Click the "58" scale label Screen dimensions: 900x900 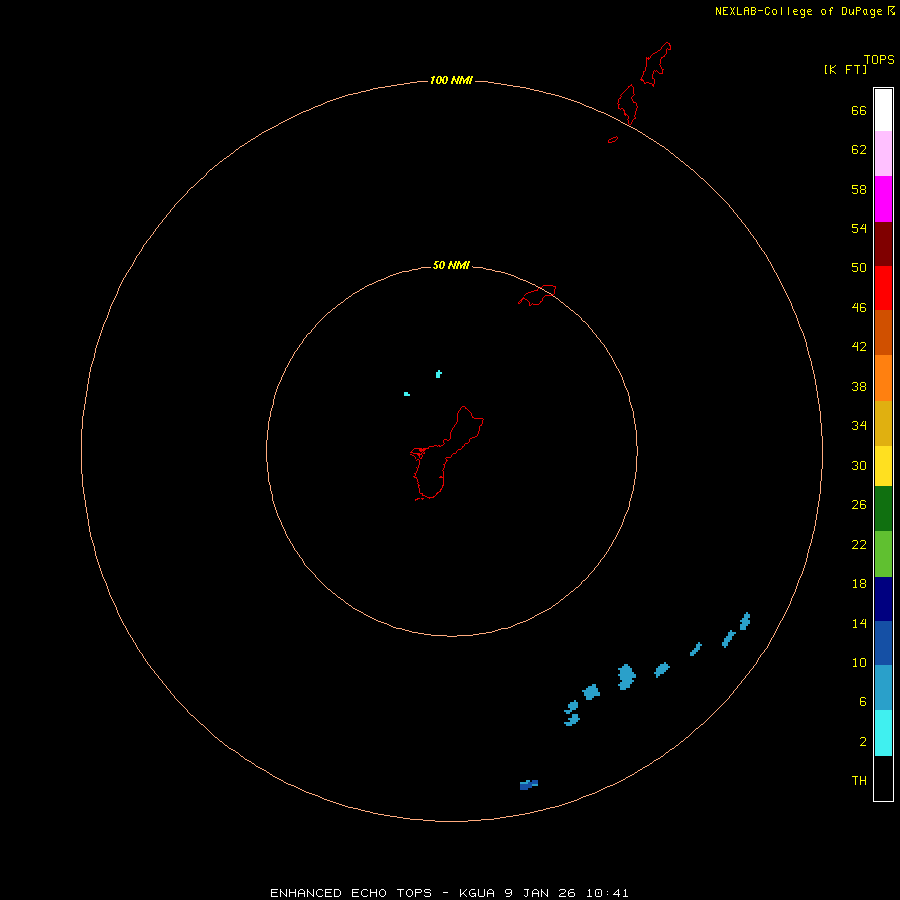pyautogui.click(x=859, y=189)
